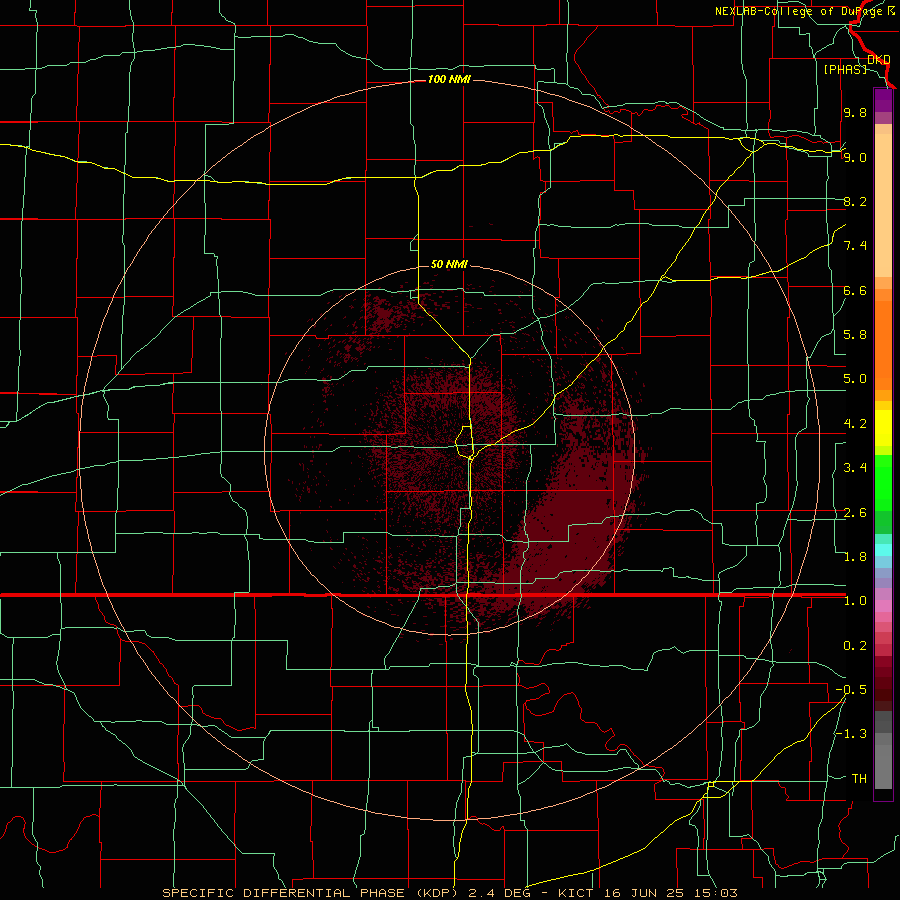900x900 pixels.
Task: Select the 4.2 legend value
Action: (855, 424)
